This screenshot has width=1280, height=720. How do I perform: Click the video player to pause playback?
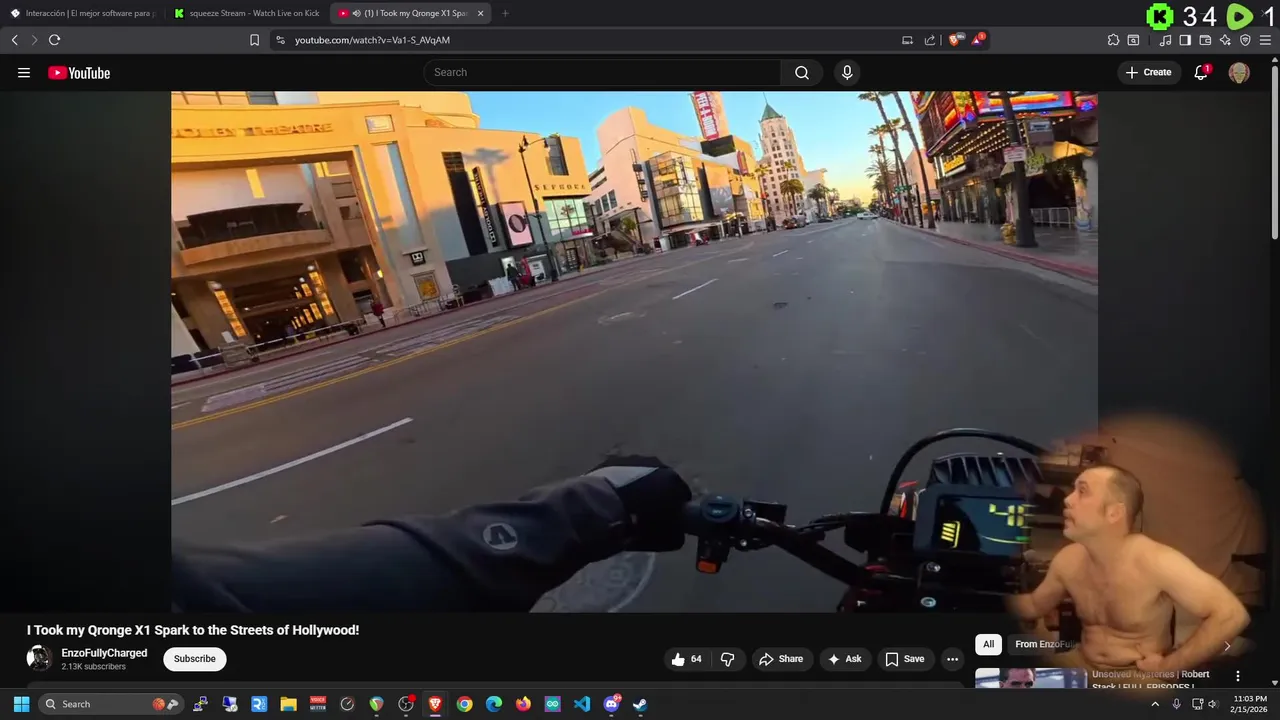(634, 351)
